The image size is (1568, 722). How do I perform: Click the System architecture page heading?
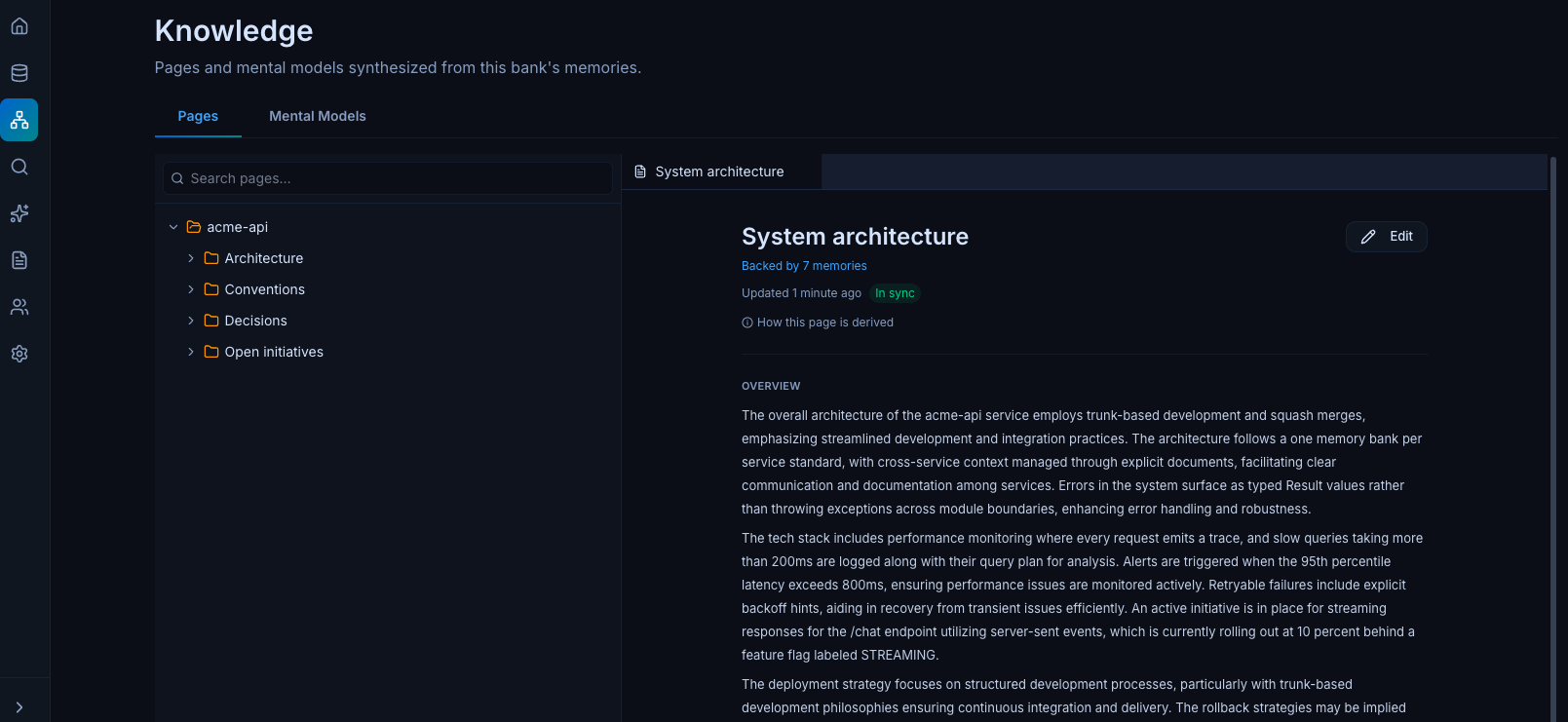[x=855, y=237]
